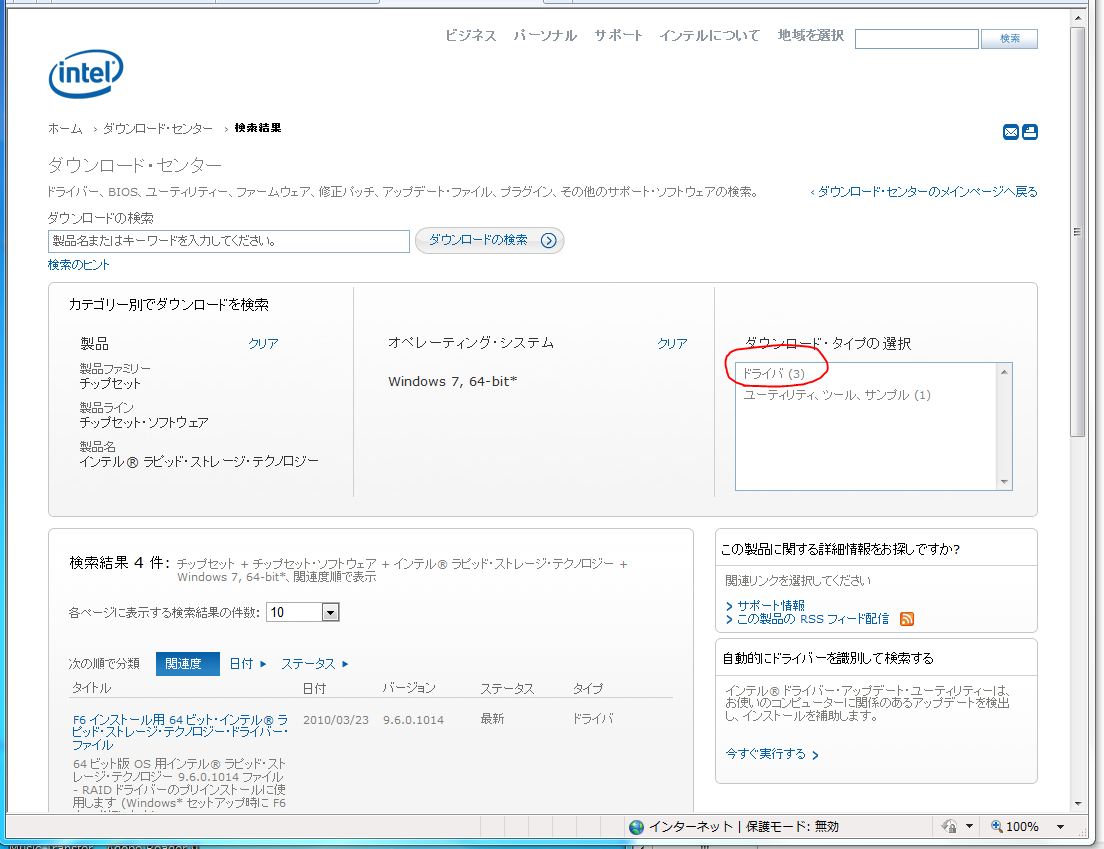This screenshot has width=1104, height=849.
Task: Click the ダウンロードの検索 button
Action: coord(489,241)
